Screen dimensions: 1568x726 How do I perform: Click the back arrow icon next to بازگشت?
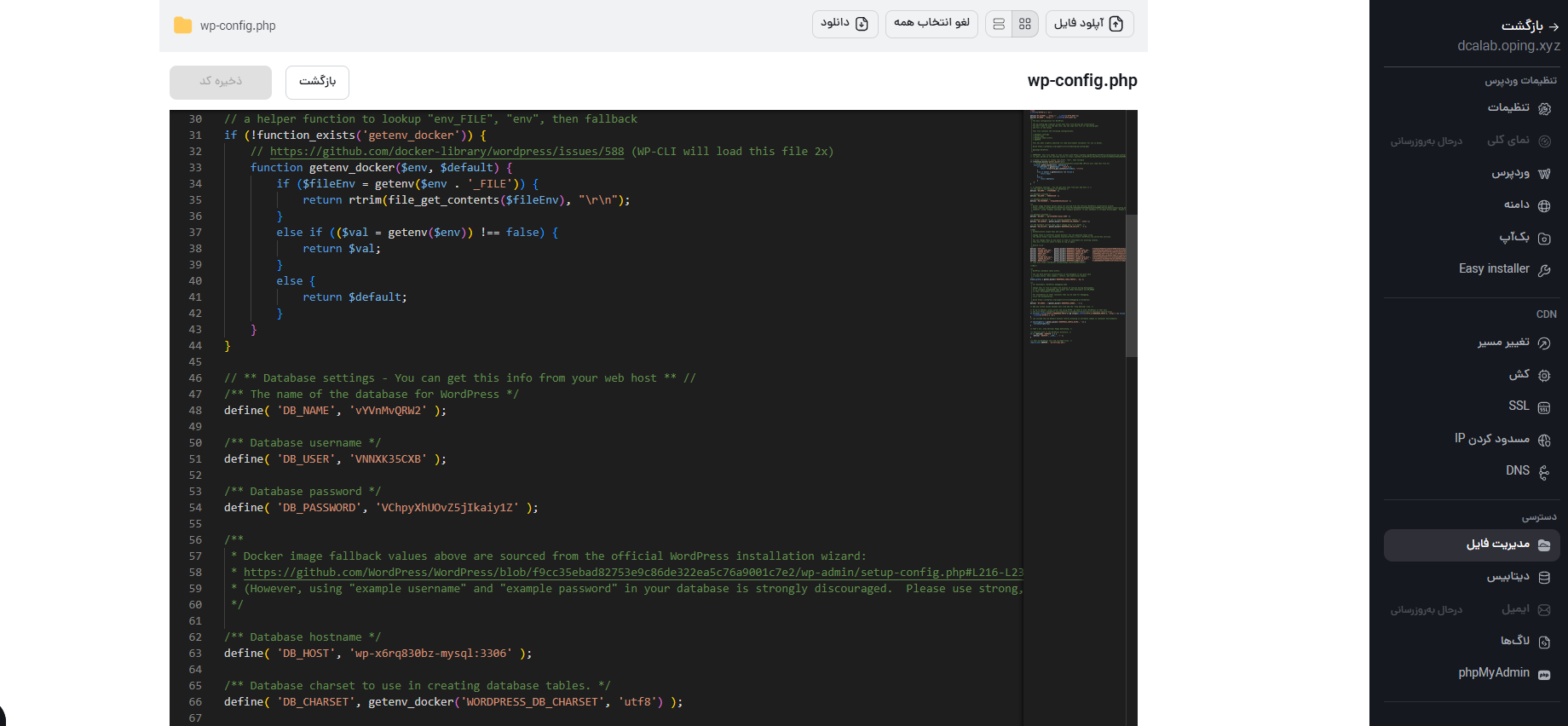coord(1554,26)
